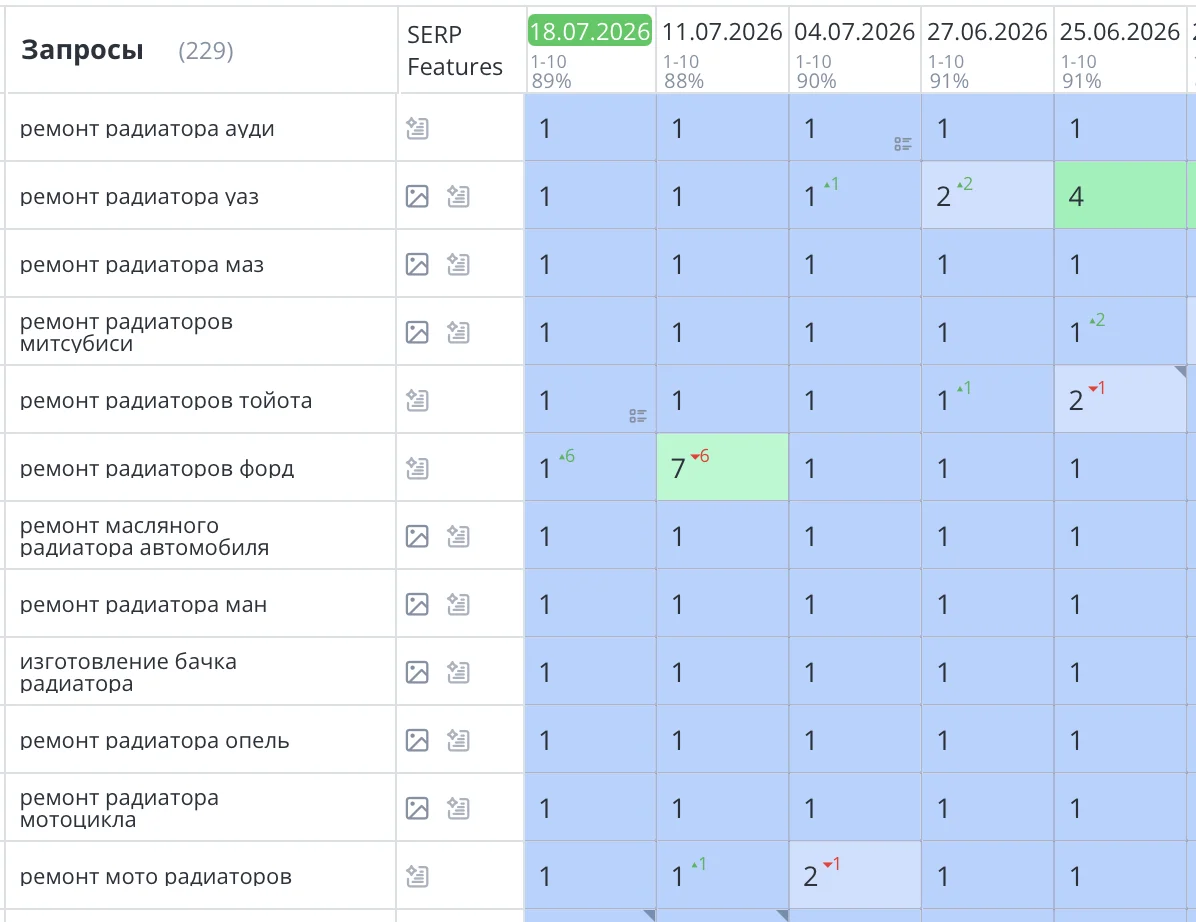Click митсубиси 25.06.2026 cell with +2 change
1196x922 pixels.
tap(1120, 331)
